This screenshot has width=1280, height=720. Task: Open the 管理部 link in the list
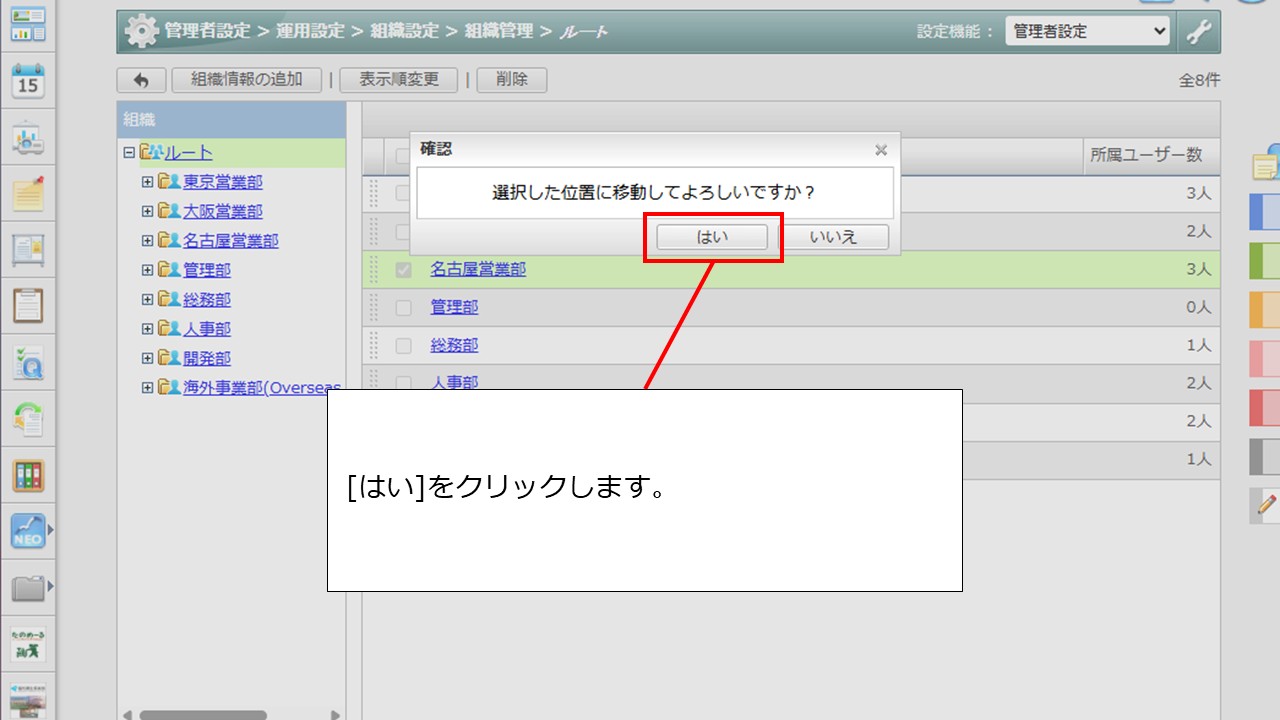(x=454, y=308)
